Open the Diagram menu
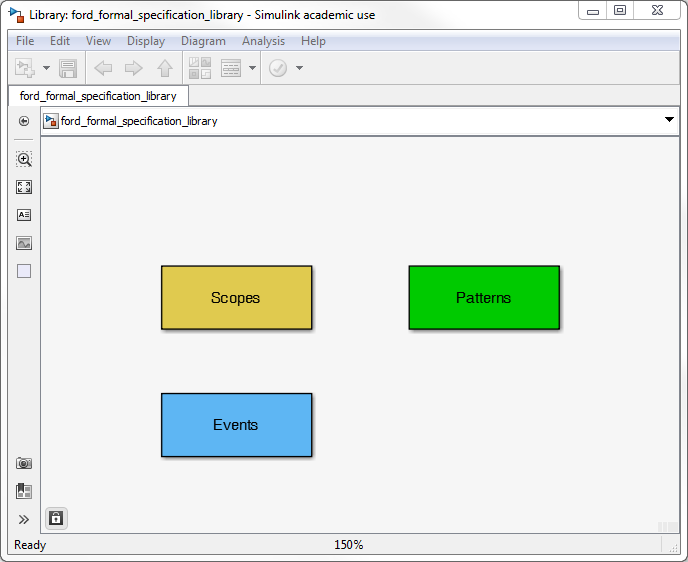Screen dimensions: 688x562 click(203, 41)
